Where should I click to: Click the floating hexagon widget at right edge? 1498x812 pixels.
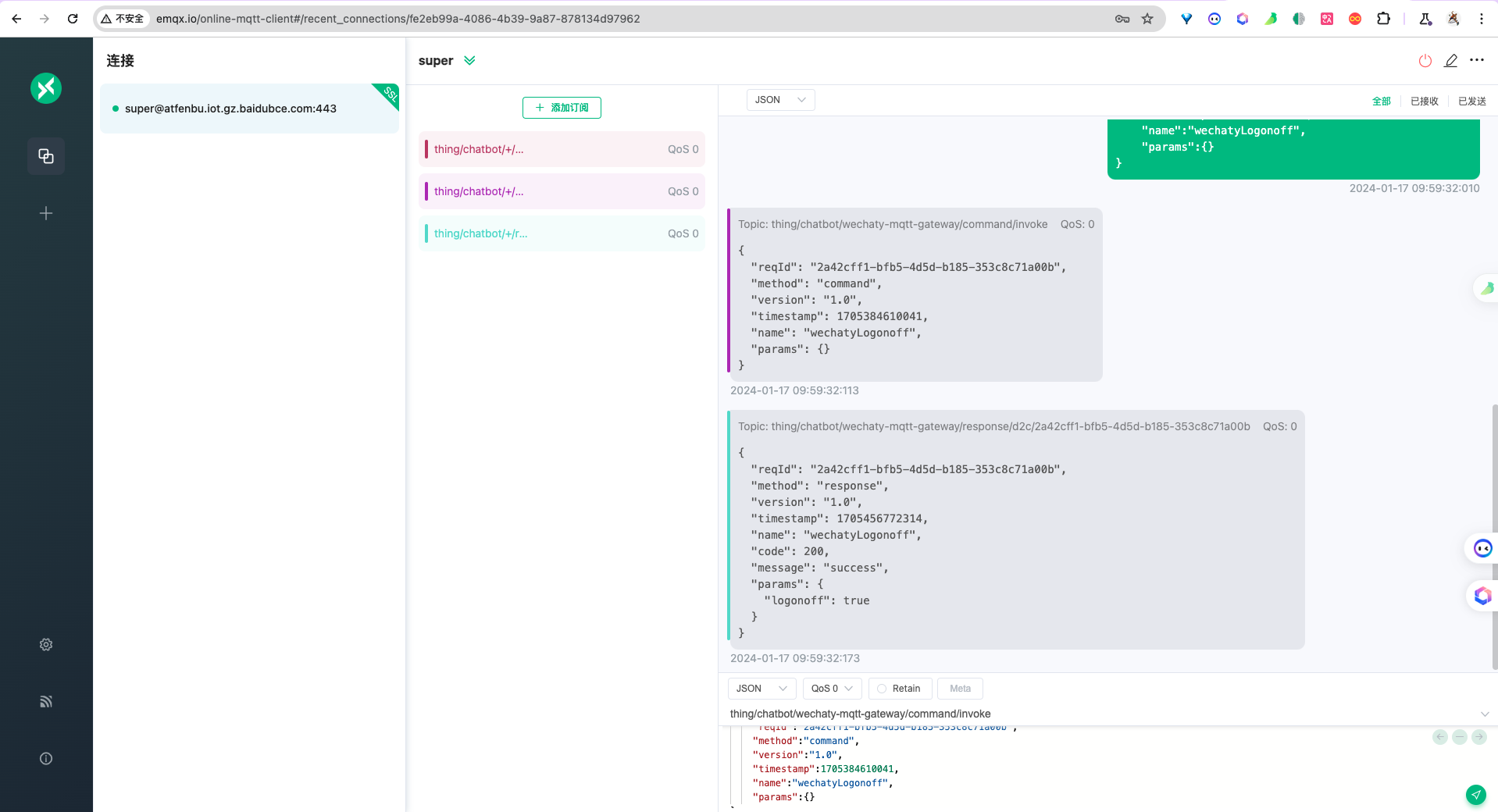pyautogui.click(x=1482, y=597)
